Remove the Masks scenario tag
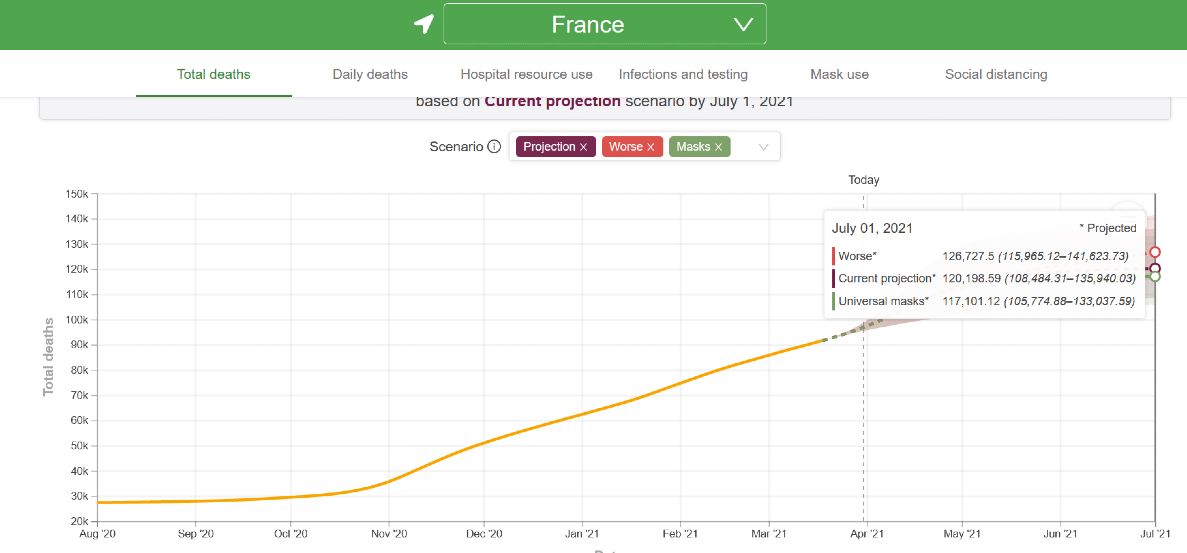The height and width of the screenshot is (553, 1187). [718, 147]
